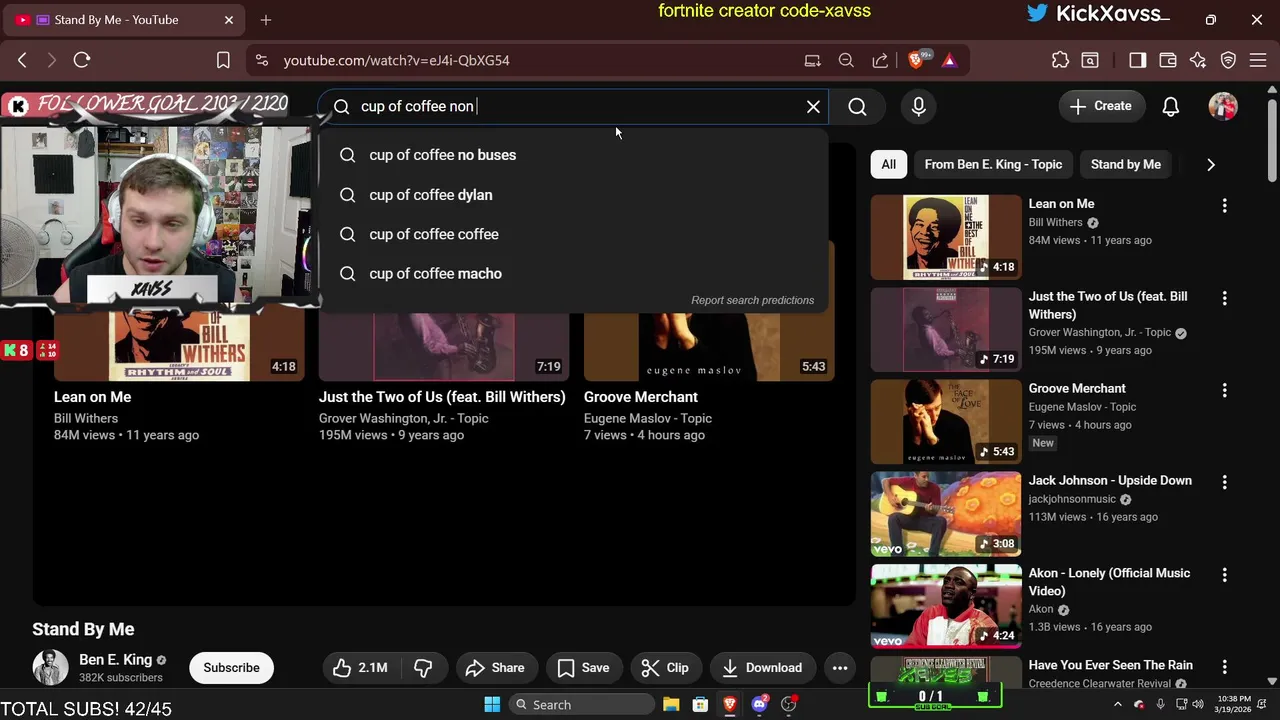Open Lean on Me sidebar thumbnail
This screenshot has width=1280, height=720.
[946, 237]
